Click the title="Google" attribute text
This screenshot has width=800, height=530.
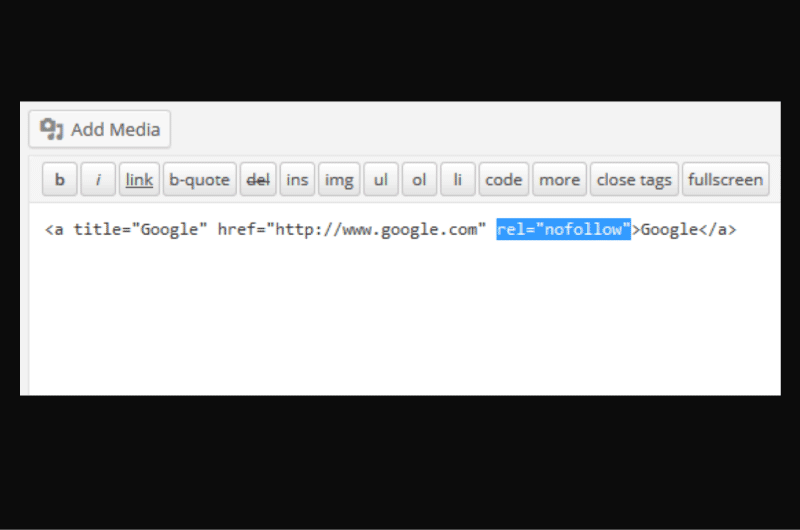point(140,230)
